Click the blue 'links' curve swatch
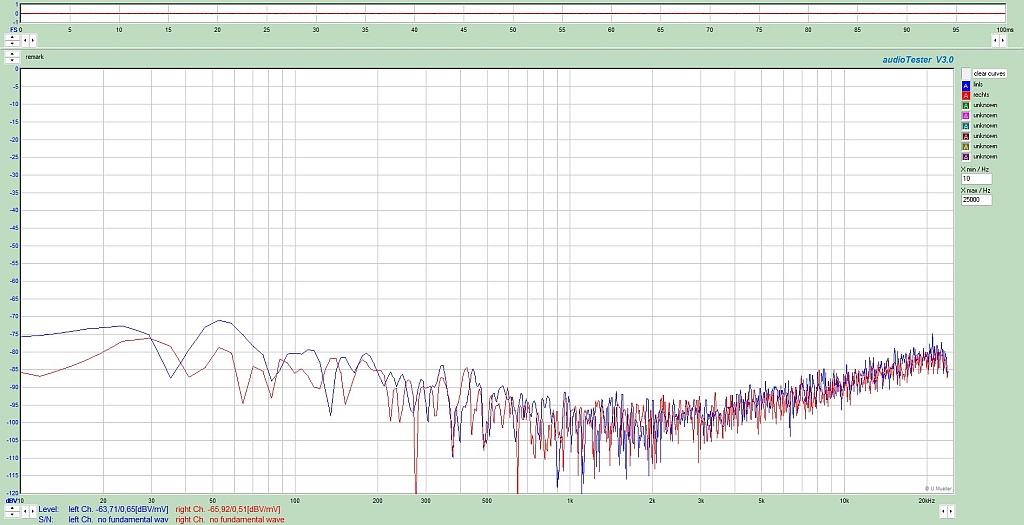The image size is (1024, 525). pos(966,85)
